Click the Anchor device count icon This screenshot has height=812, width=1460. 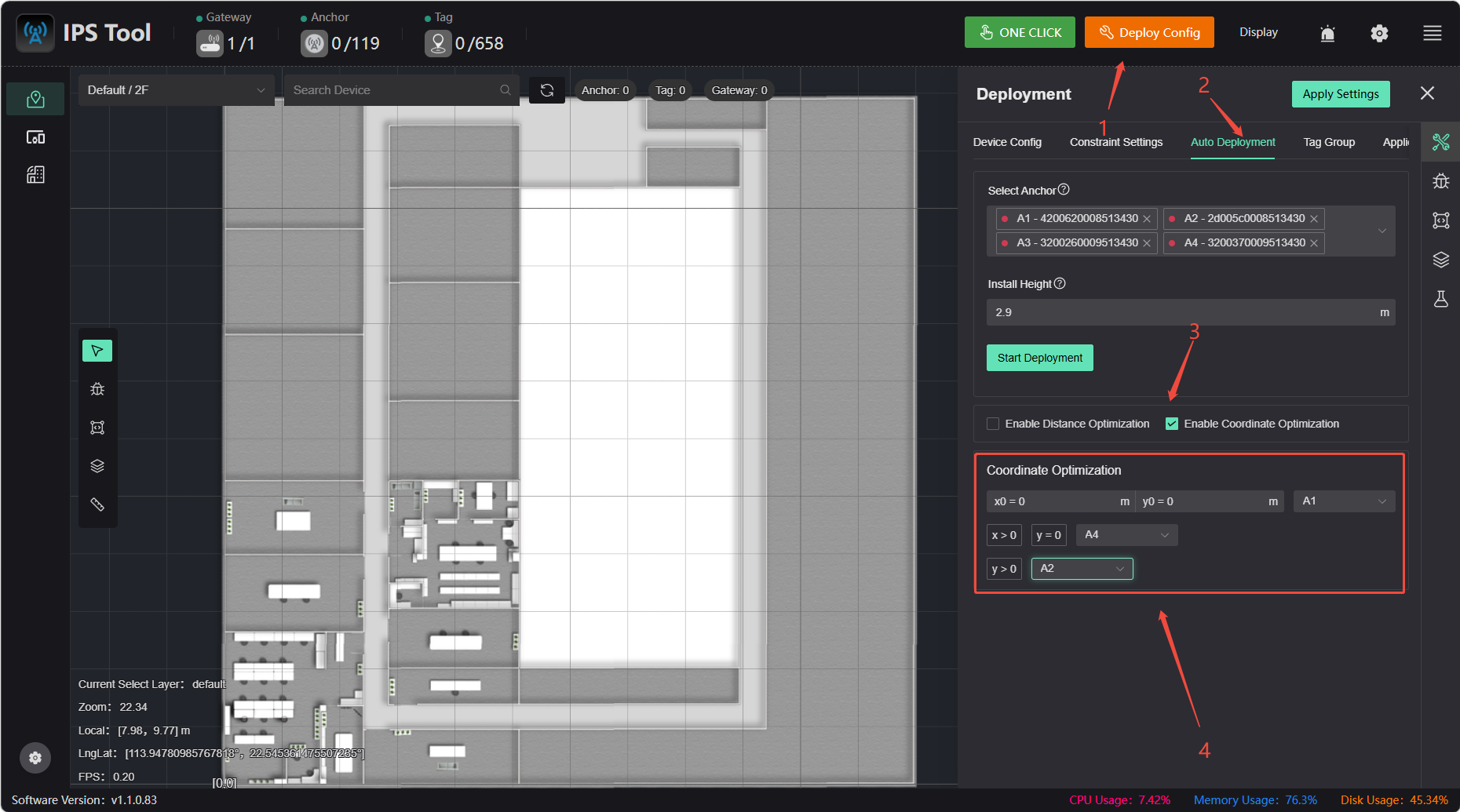point(314,43)
